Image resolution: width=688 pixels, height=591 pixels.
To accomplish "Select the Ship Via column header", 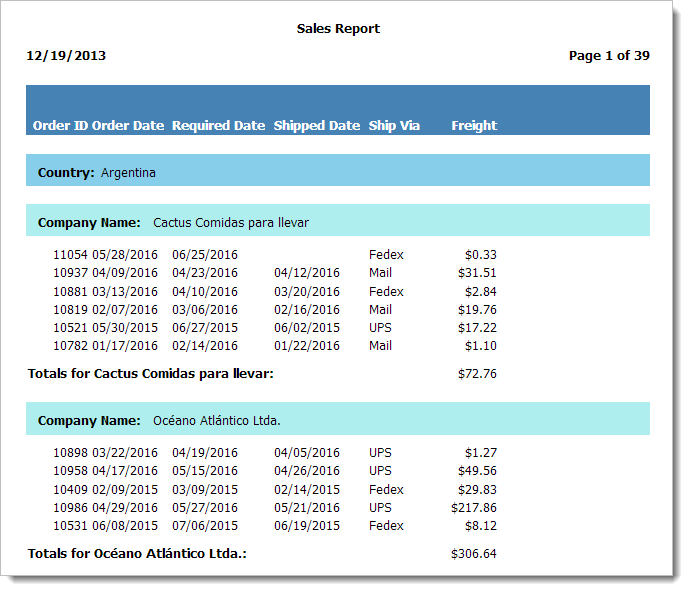I will pos(394,126).
